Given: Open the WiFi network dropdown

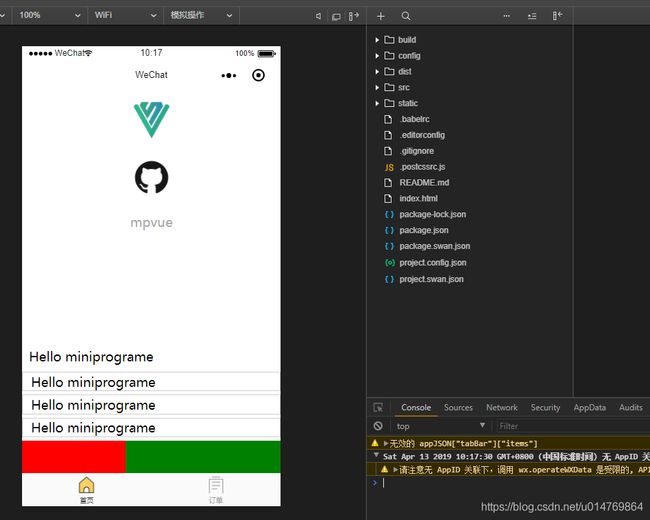Looking at the screenshot, I should point(126,15).
